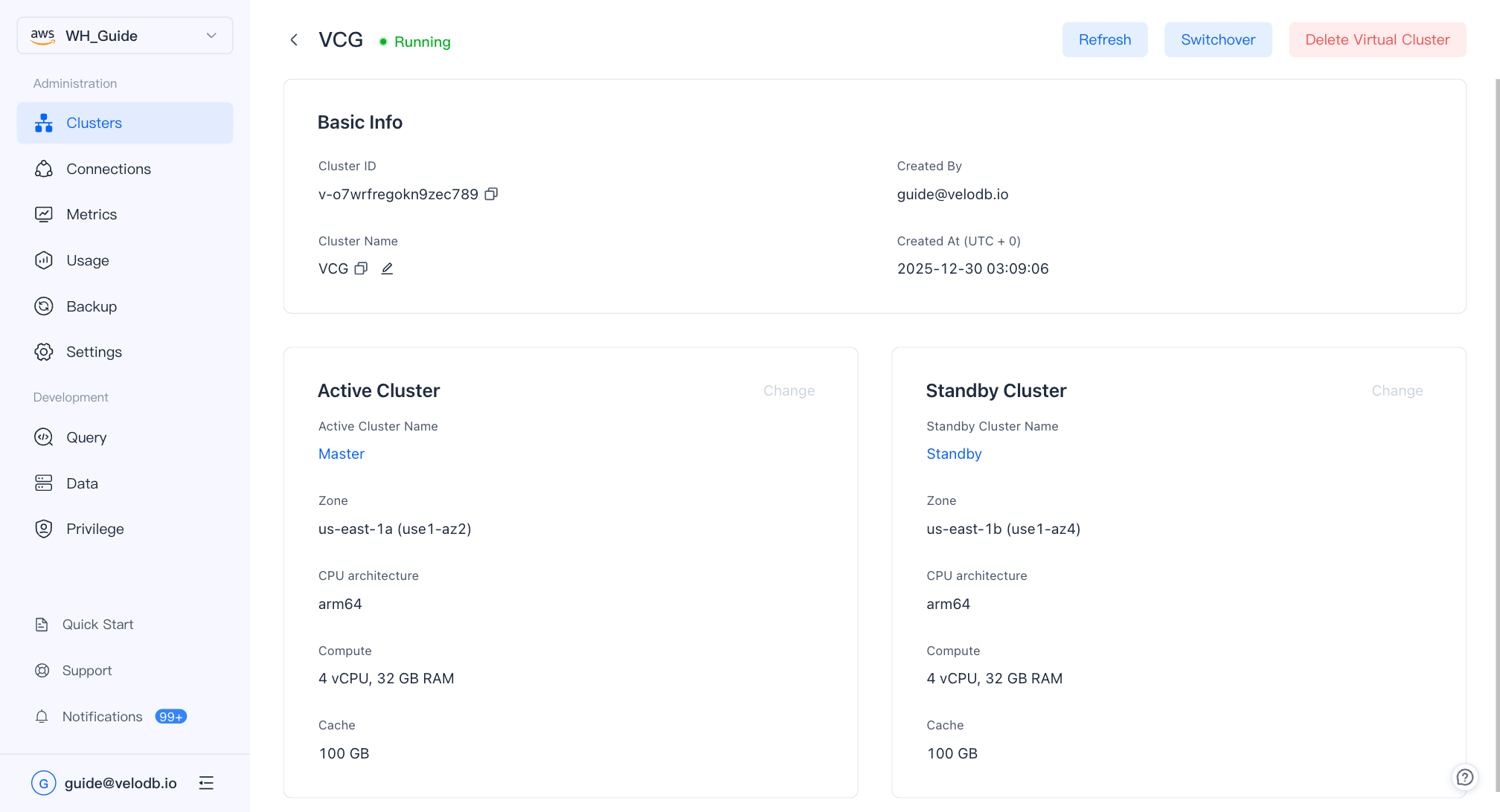Open the Standby cluster link
1500x812 pixels.
click(x=954, y=454)
